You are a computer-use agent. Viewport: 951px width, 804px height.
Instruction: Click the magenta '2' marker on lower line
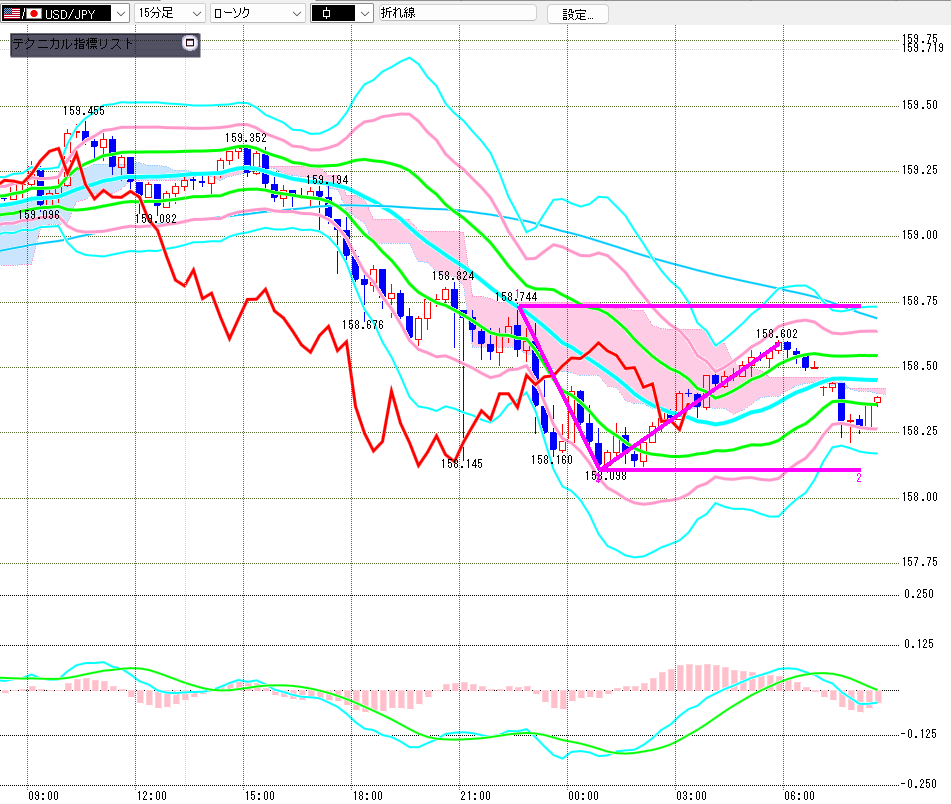coord(858,479)
